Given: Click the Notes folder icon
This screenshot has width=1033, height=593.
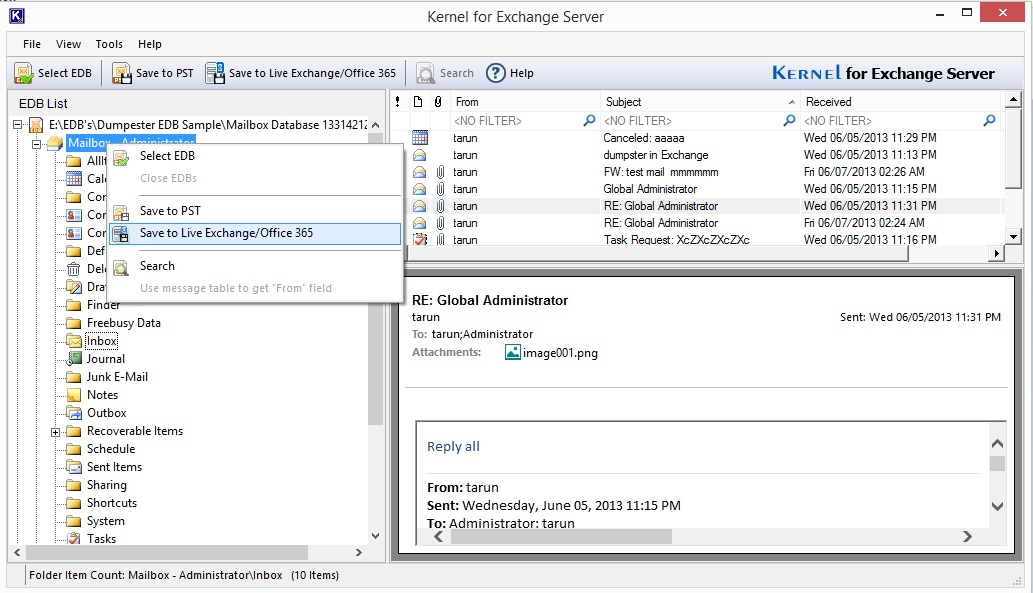Looking at the screenshot, I should (74, 395).
